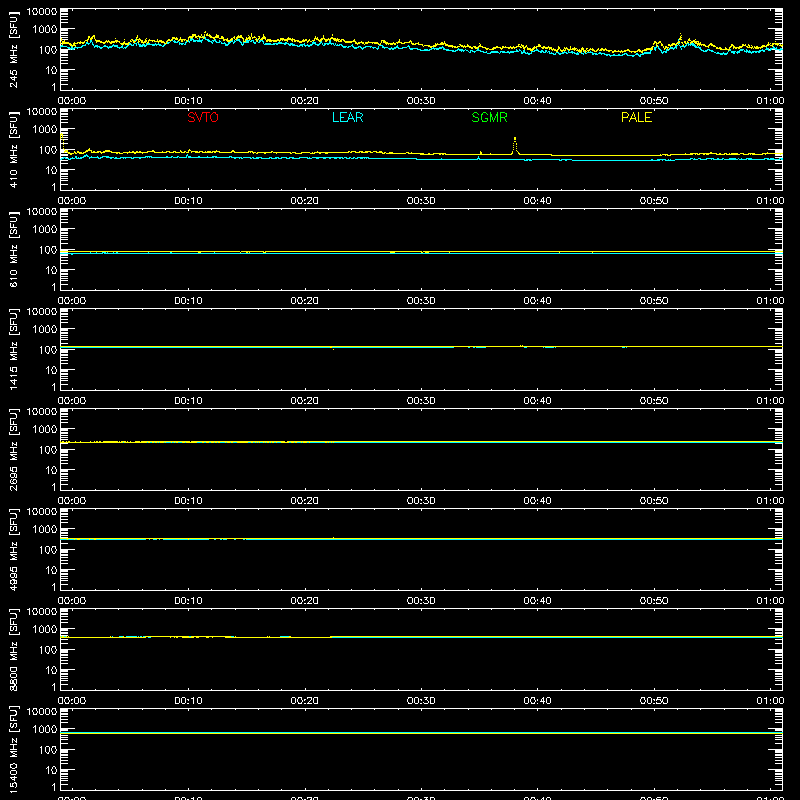Click the yellow spike in the 410 MHz plot
The height and width of the screenshot is (800, 800).
(515, 145)
